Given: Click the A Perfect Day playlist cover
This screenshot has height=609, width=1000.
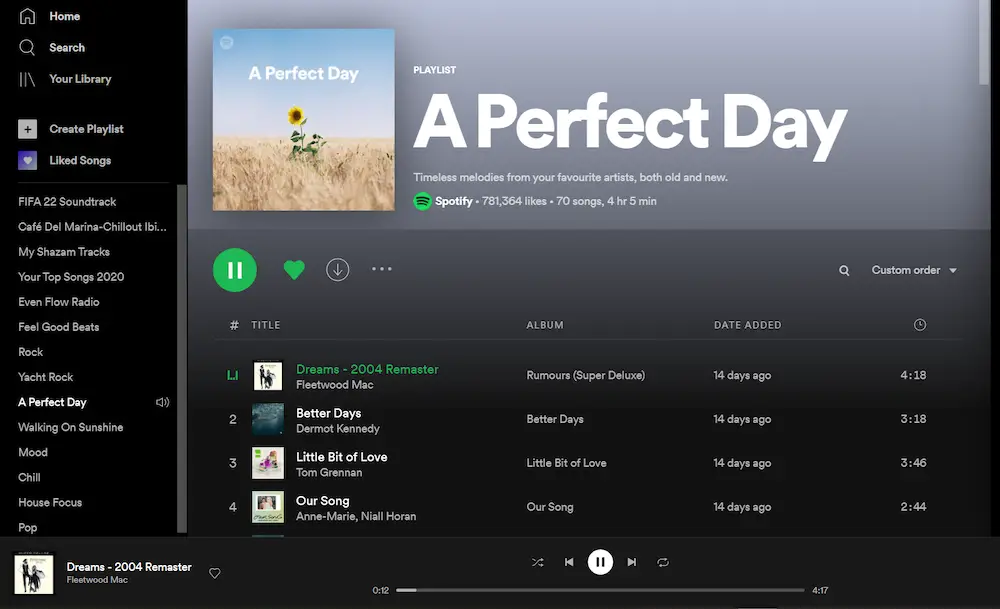Looking at the screenshot, I should coord(304,119).
